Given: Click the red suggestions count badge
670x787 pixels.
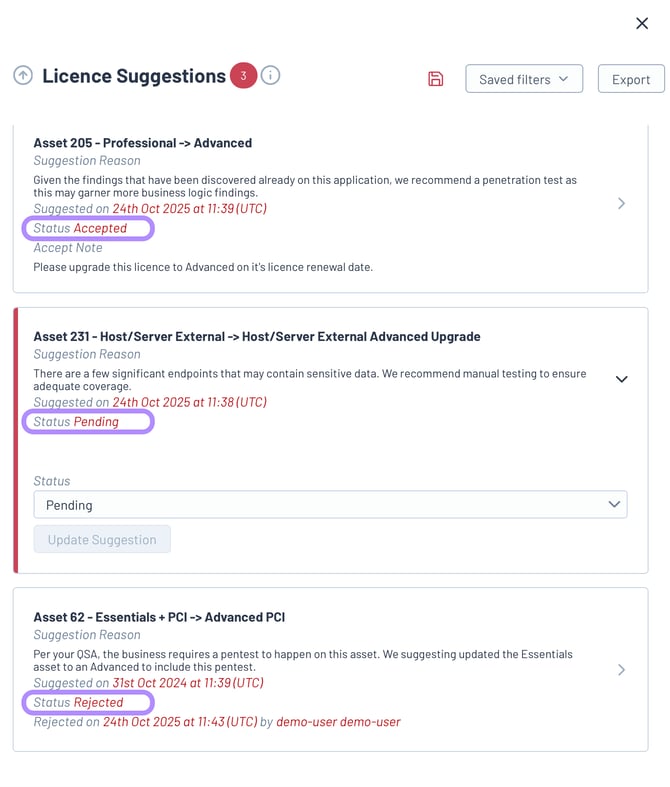Looking at the screenshot, I should pyautogui.click(x=243, y=76).
